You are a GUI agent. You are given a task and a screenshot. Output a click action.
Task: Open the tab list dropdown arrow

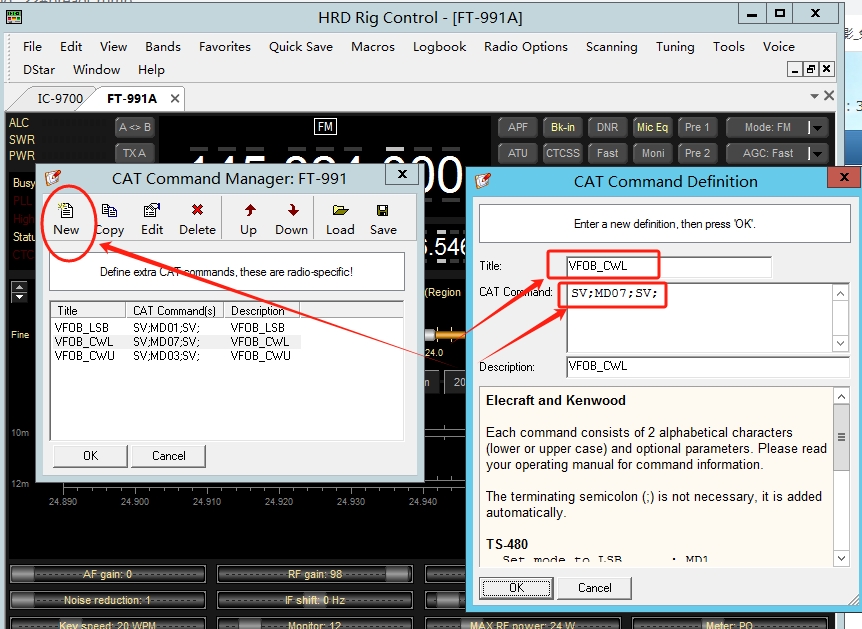click(x=814, y=96)
